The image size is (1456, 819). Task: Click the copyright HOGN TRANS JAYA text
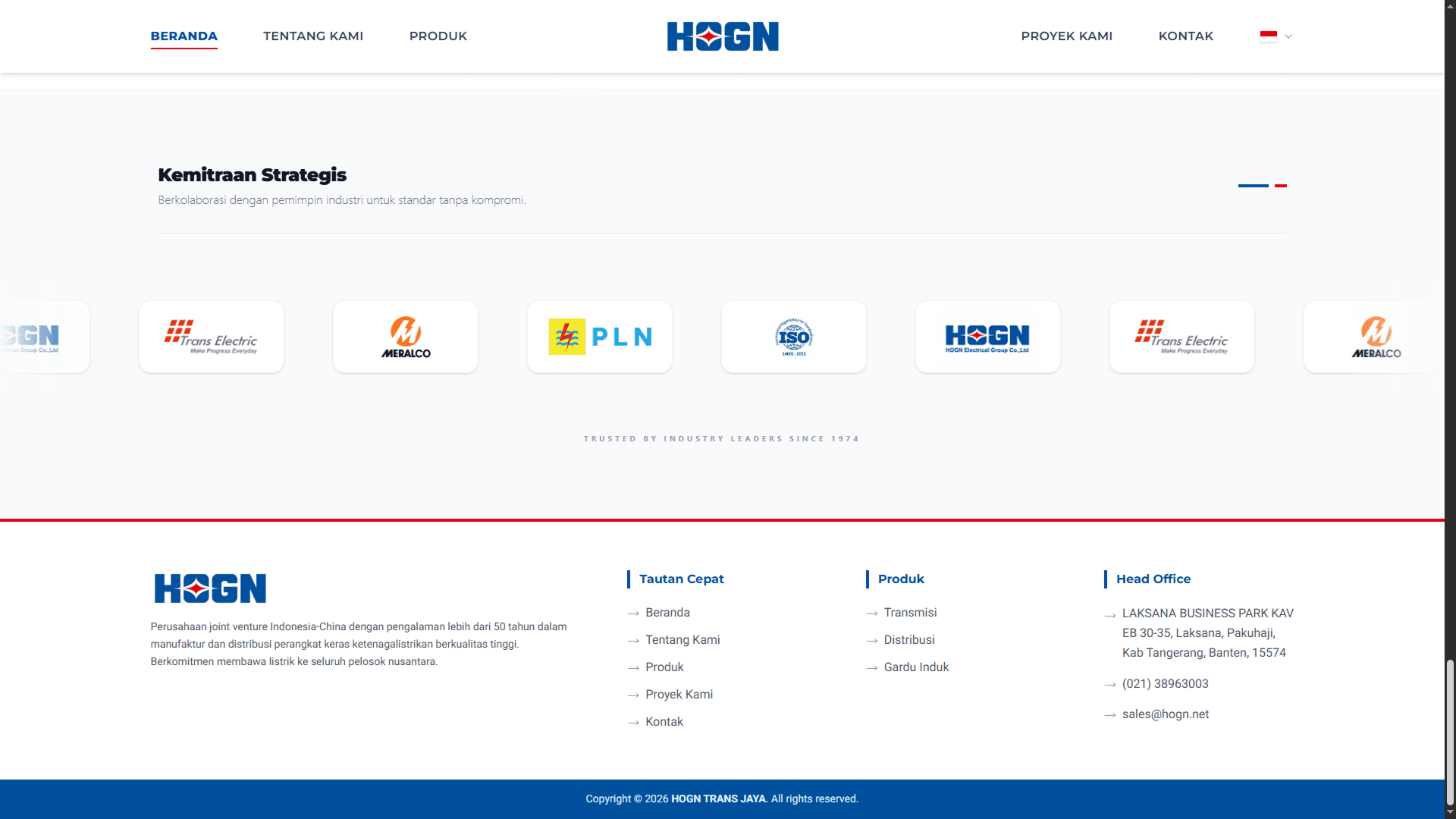(718, 799)
